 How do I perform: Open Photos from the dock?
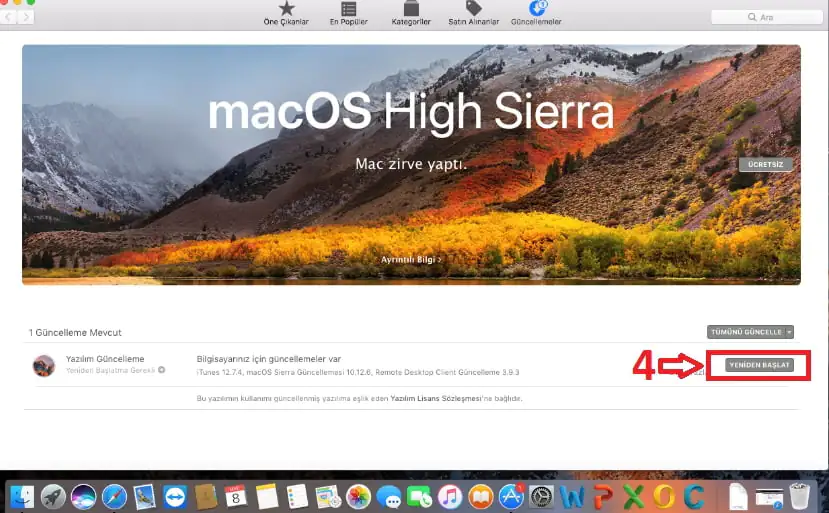358,497
